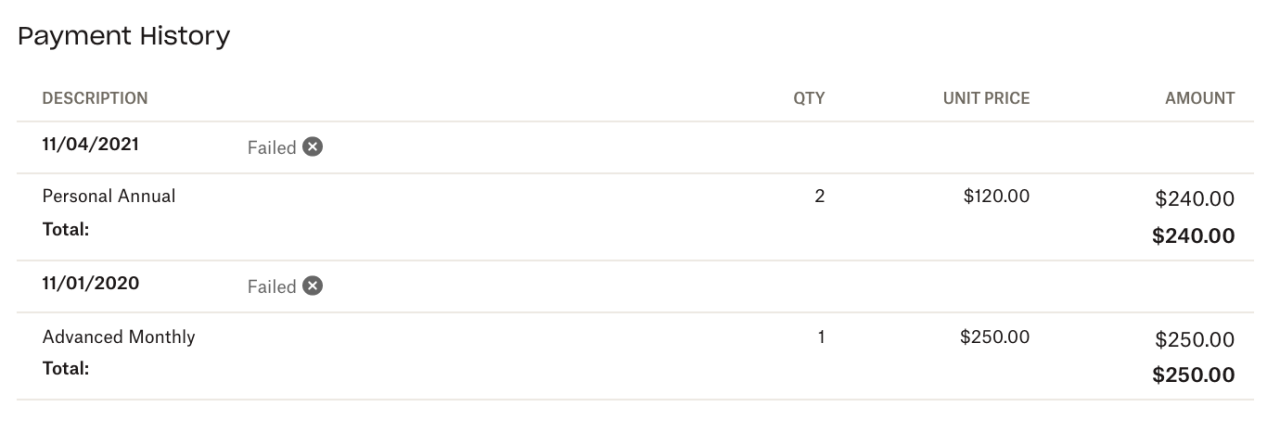Viewport: 1280px width, 432px height.
Task: Click the Payment History heading
Action: point(124,37)
